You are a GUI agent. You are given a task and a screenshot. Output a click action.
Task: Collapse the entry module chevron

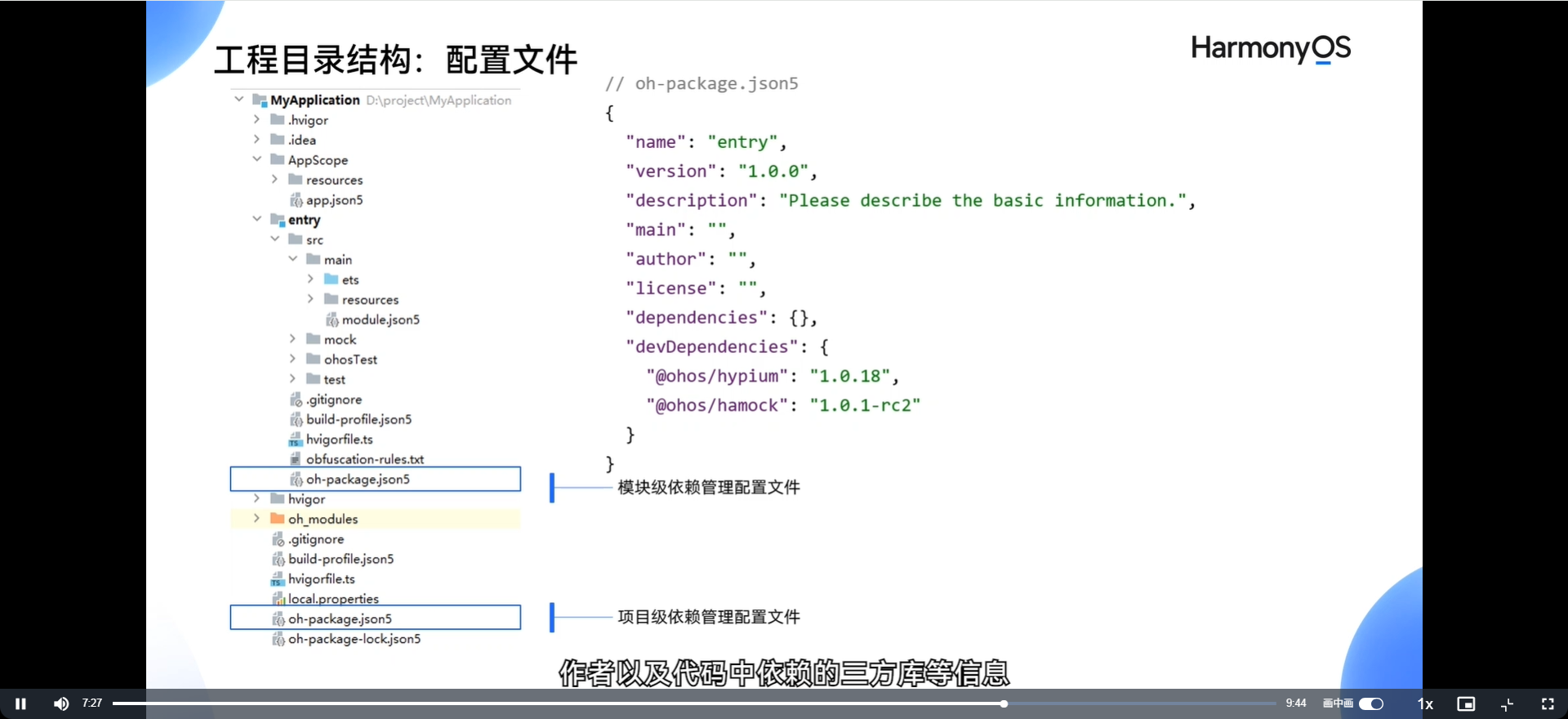tap(256, 219)
